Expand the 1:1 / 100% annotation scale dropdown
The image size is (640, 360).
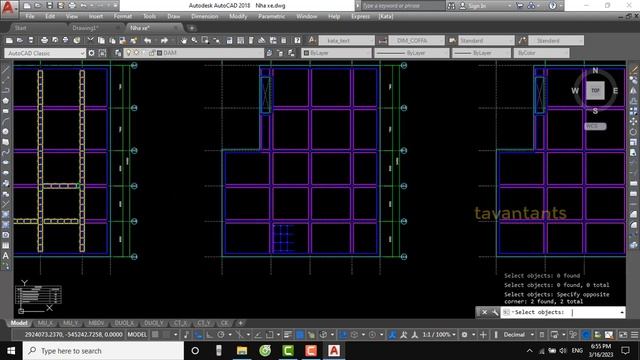[439, 335]
